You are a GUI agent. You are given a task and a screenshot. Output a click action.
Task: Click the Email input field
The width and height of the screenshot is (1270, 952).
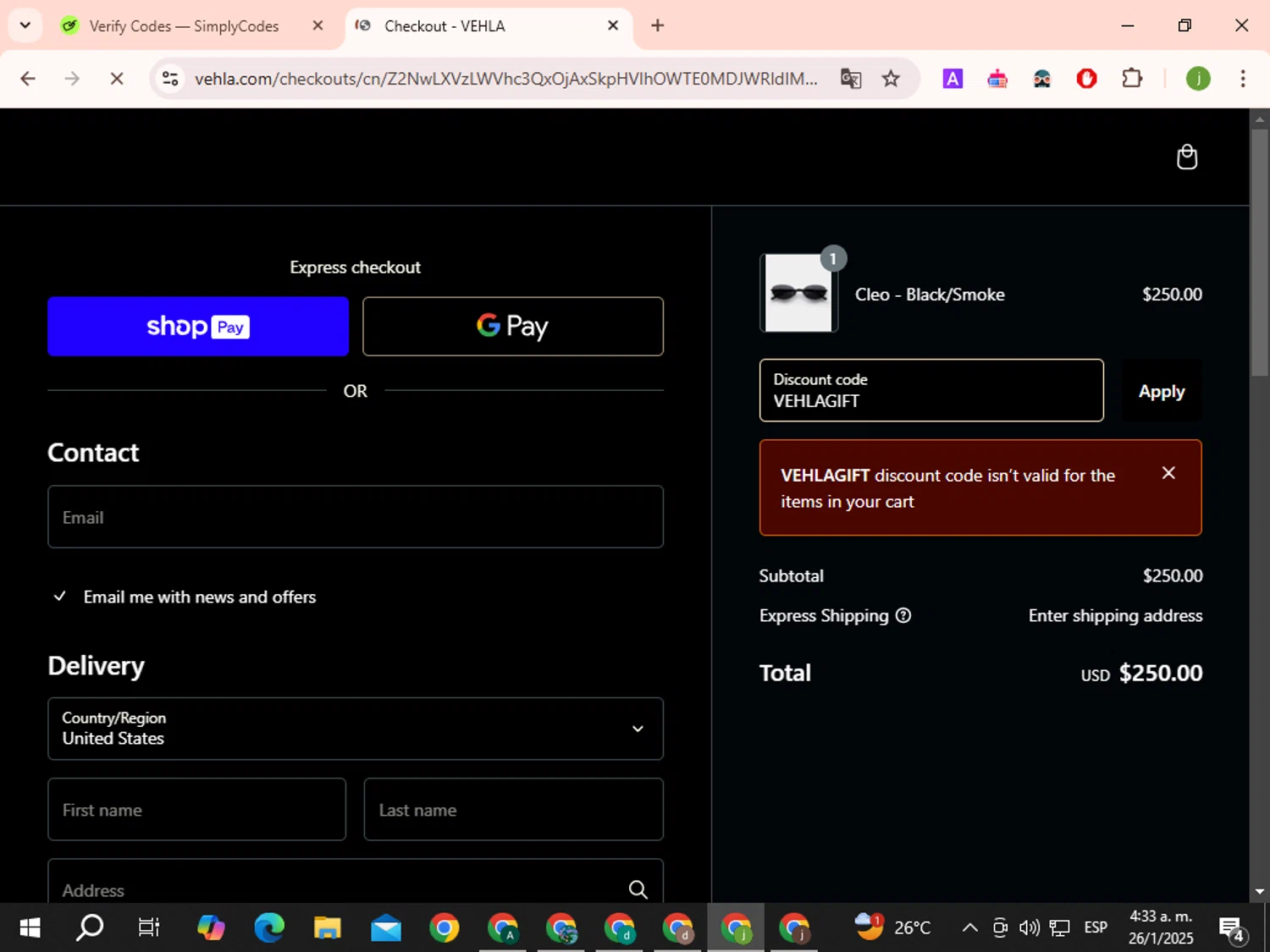[356, 517]
